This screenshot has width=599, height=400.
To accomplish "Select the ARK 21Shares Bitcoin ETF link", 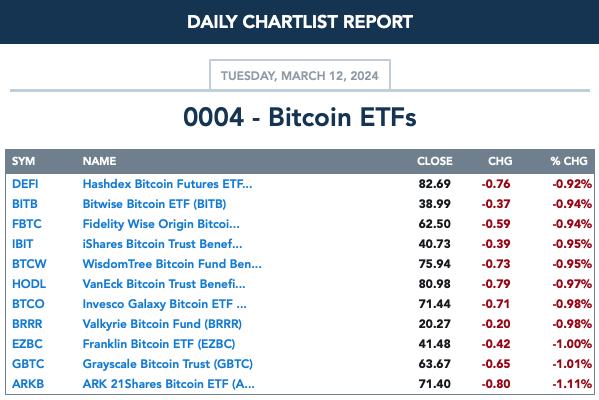I will click(168, 384).
